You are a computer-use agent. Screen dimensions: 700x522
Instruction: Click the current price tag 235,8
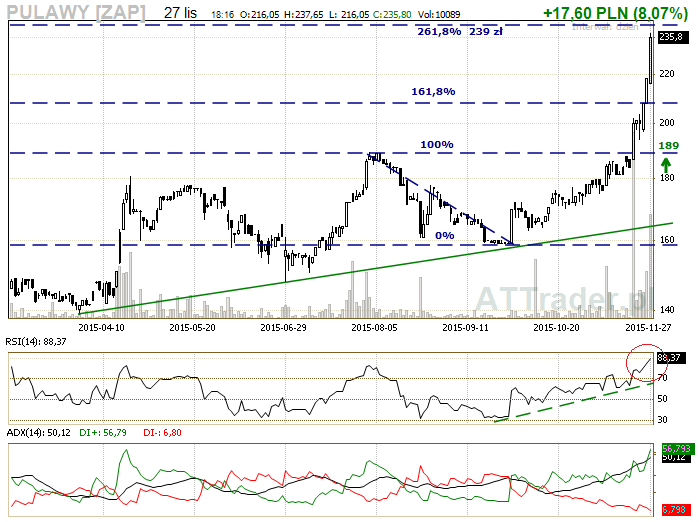click(x=671, y=37)
